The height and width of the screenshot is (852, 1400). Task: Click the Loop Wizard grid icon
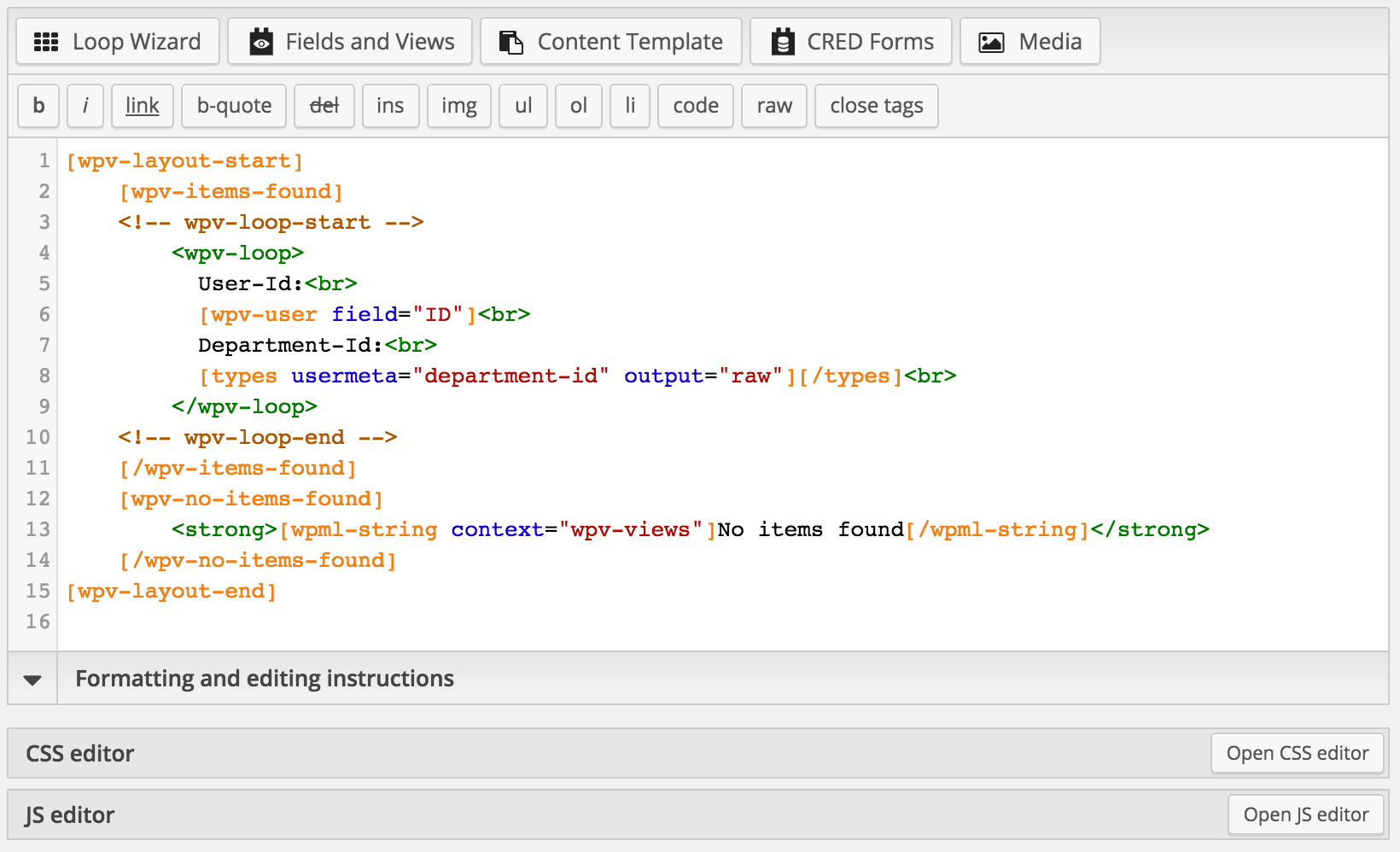click(45, 42)
